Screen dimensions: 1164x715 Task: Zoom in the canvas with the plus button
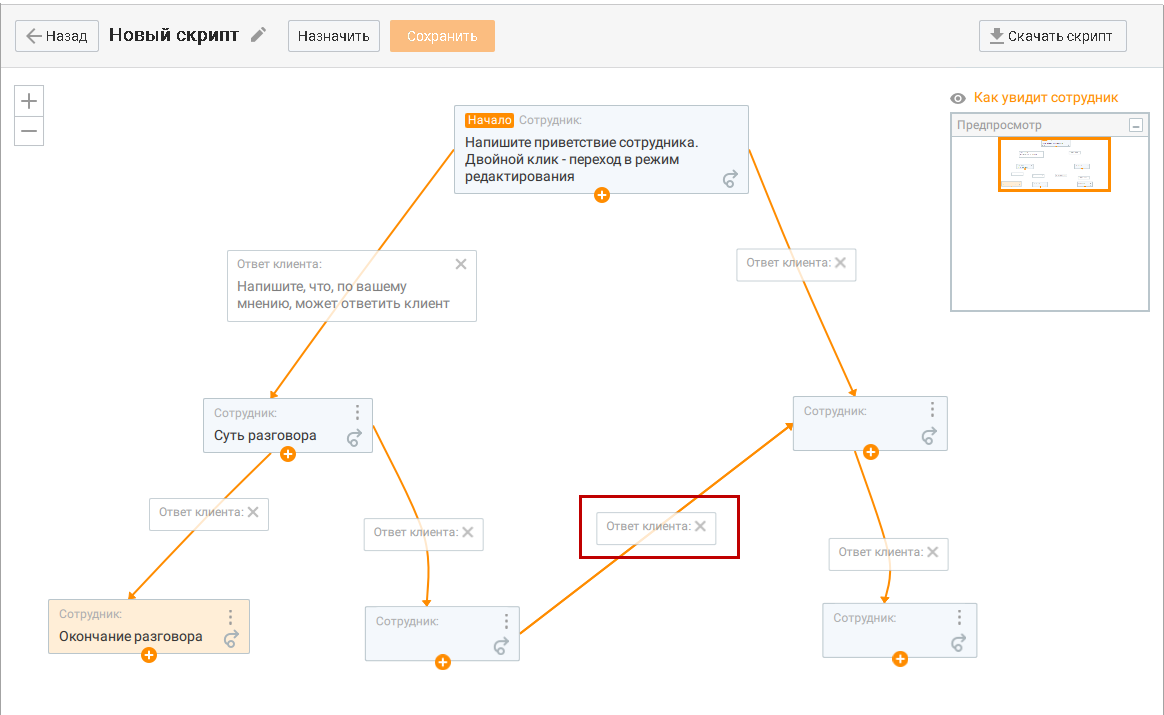point(29,101)
